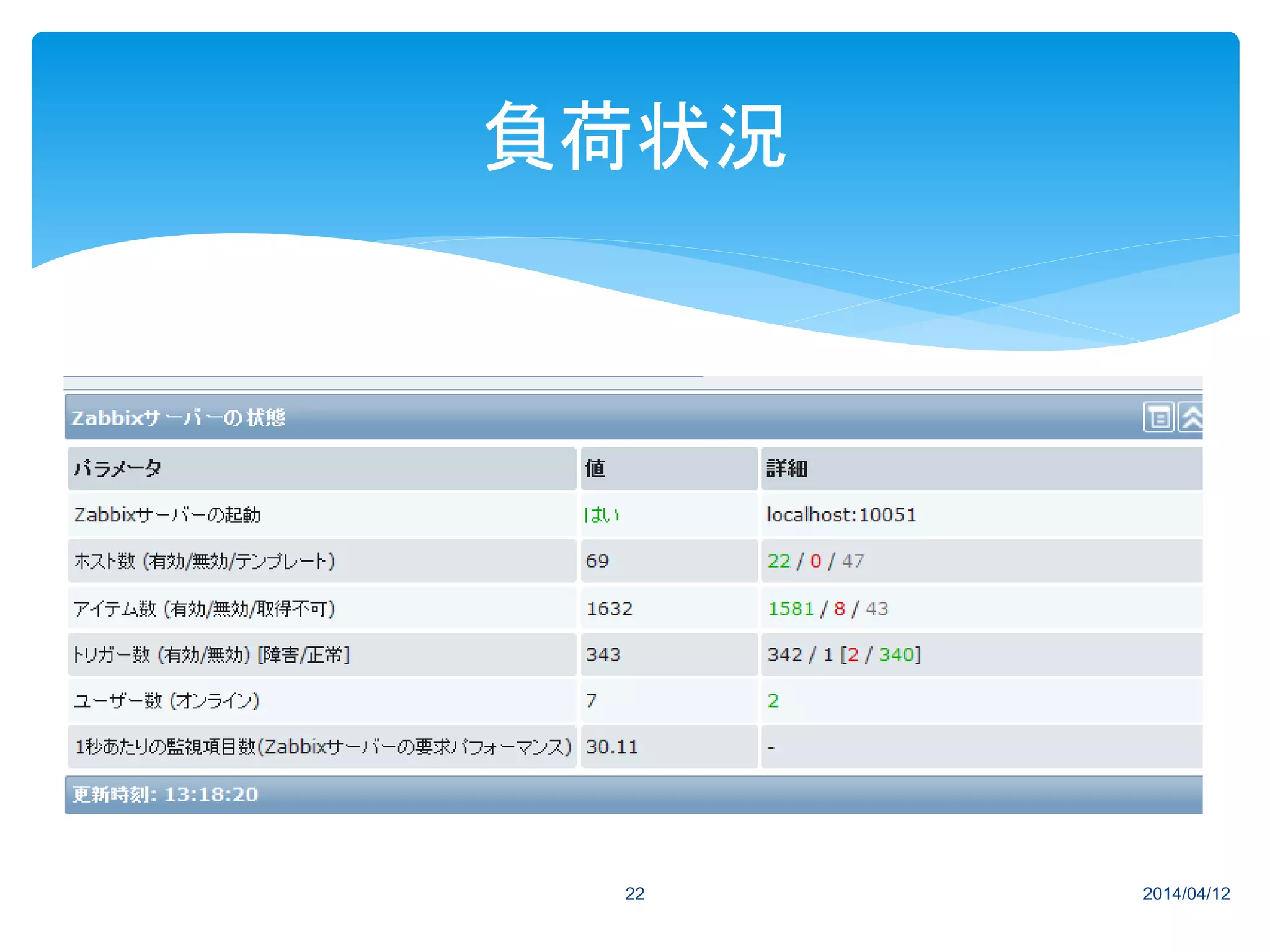Click the widget menu icon in Zabbix header
Screen dimensions: 1270x952
click(x=1158, y=416)
